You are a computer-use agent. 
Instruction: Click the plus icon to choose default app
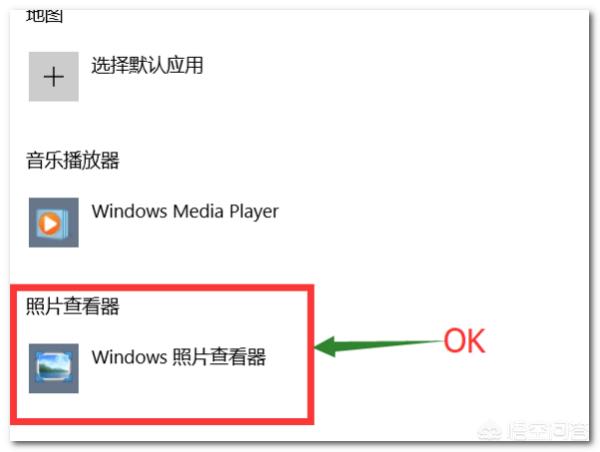click(x=54, y=77)
